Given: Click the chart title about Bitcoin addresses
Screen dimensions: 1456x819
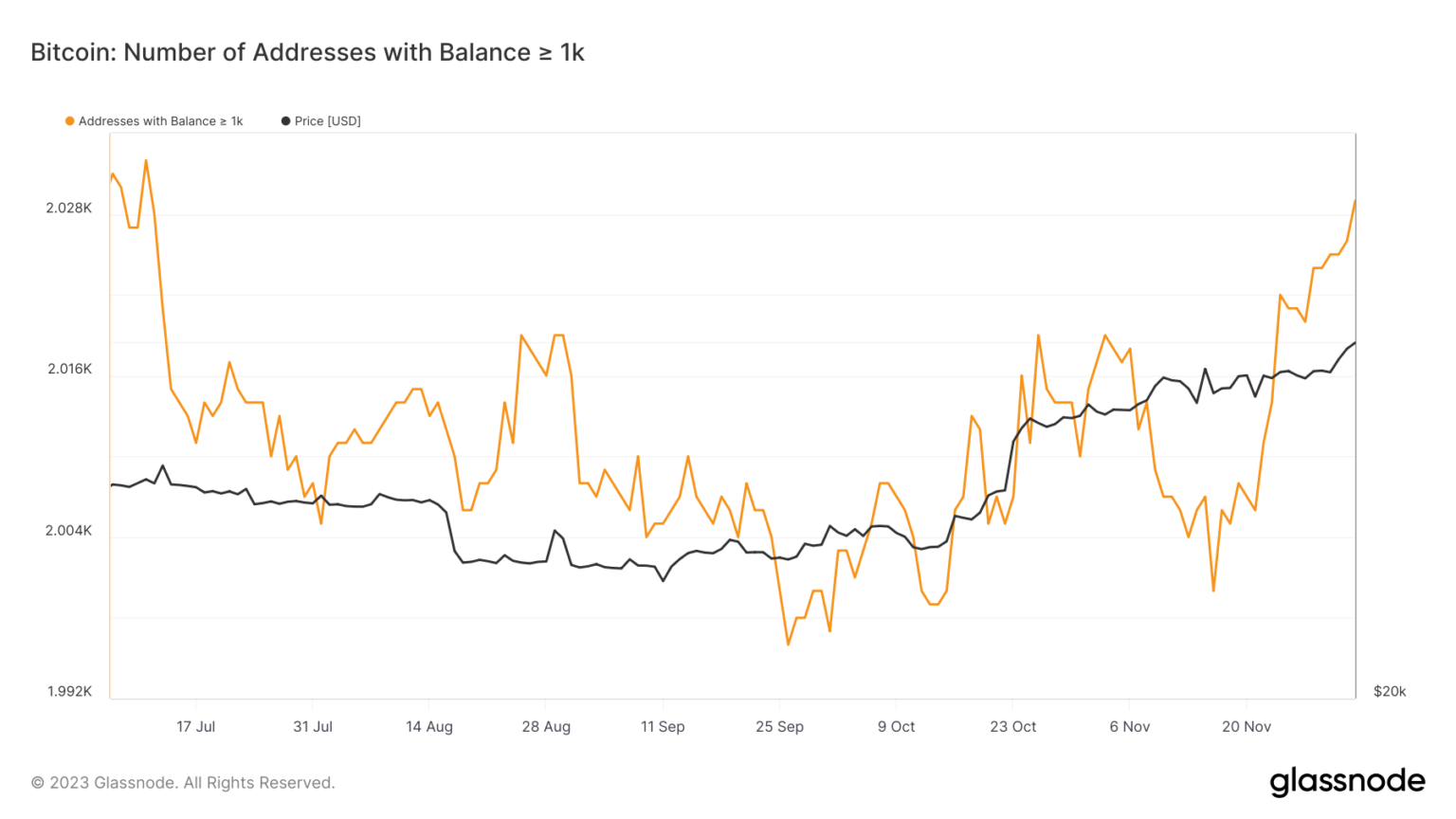Looking at the screenshot, I should [307, 52].
